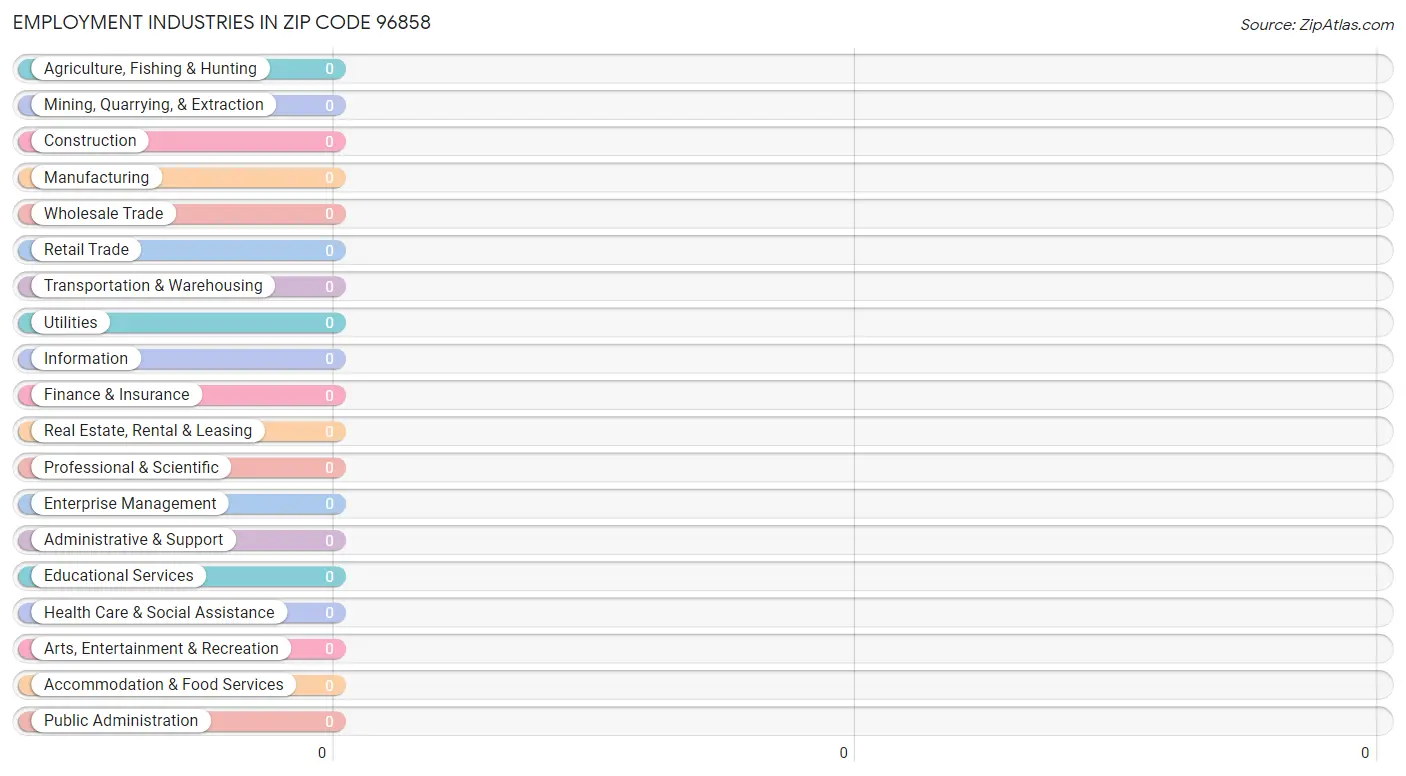
Task: Click the Educational Services label
Action: [x=119, y=576]
